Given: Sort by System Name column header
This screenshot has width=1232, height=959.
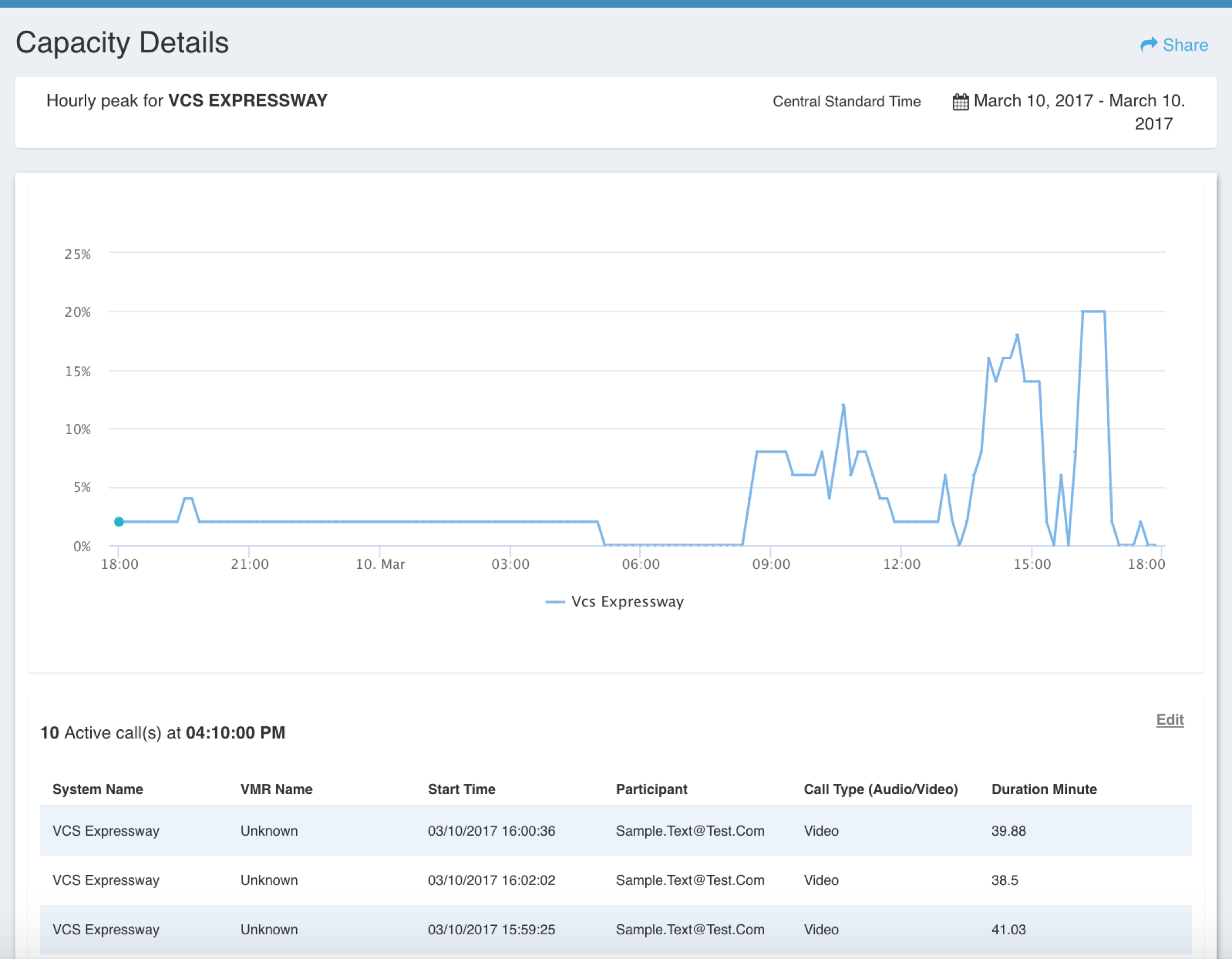Looking at the screenshot, I should [x=97, y=788].
